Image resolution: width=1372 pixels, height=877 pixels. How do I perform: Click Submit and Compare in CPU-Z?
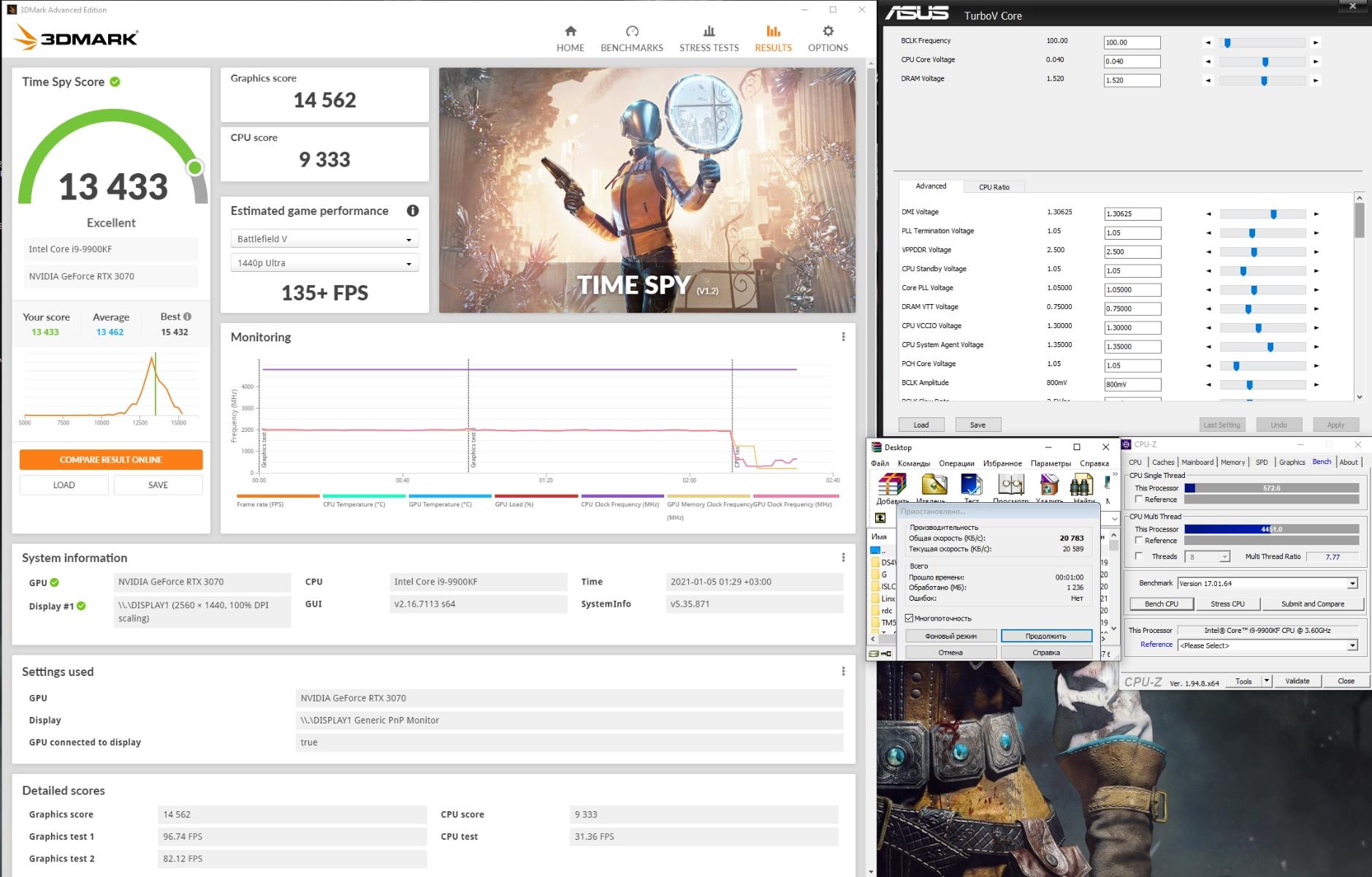pos(1312,604)
